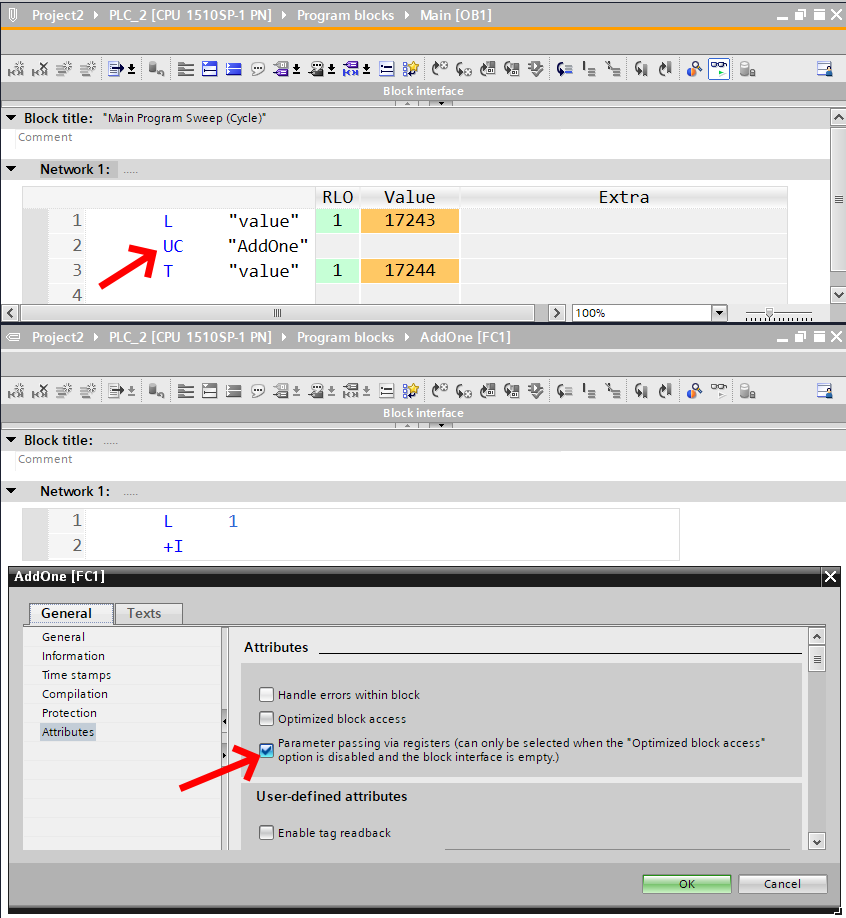
Task: Select Protection in properties navigation
Action: tap(69, 713)
